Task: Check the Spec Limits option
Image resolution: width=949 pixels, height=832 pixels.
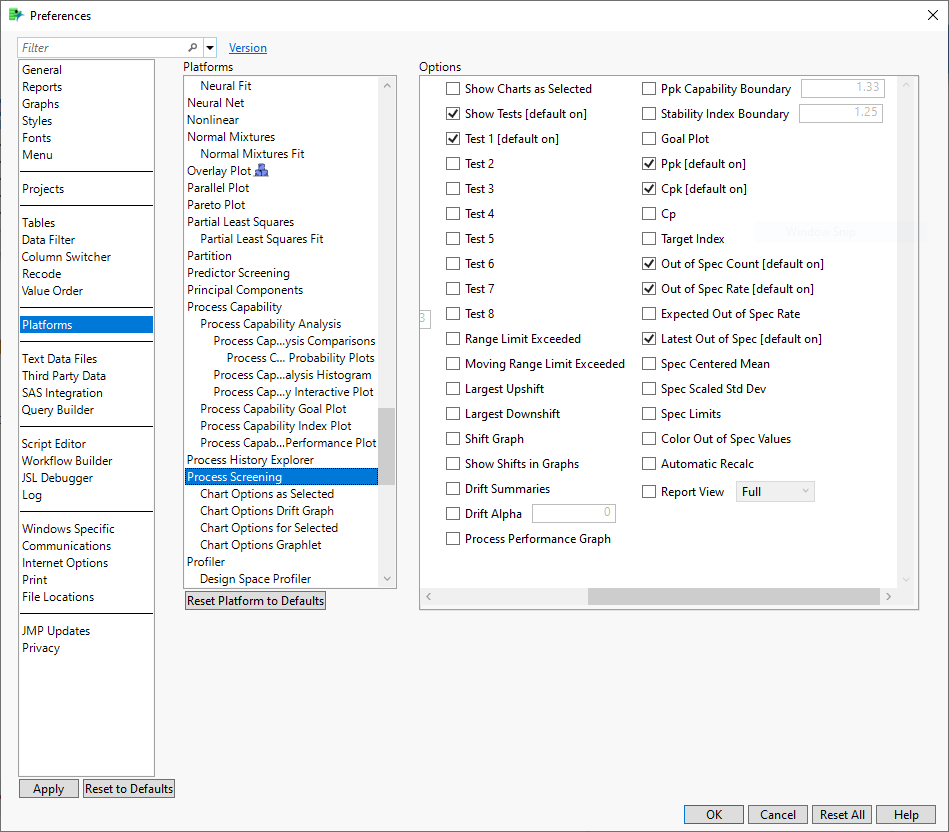Action: [649, 414]
